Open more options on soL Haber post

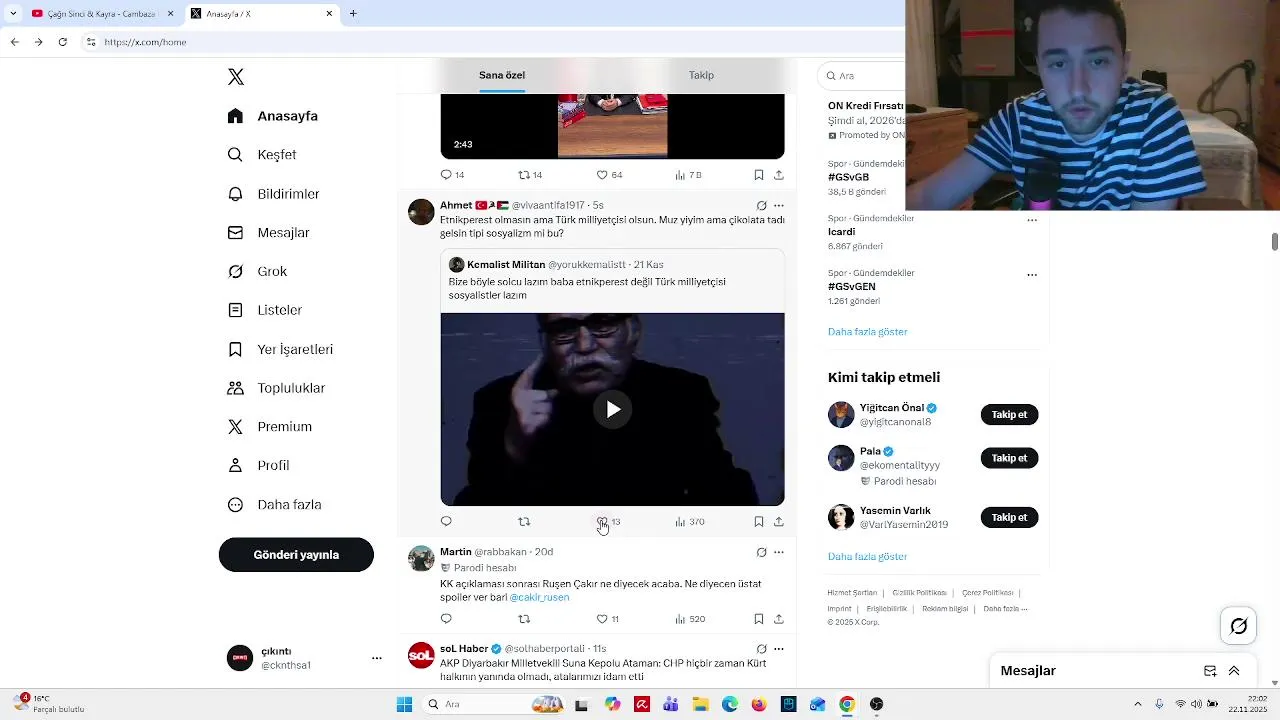pos(779,649)
